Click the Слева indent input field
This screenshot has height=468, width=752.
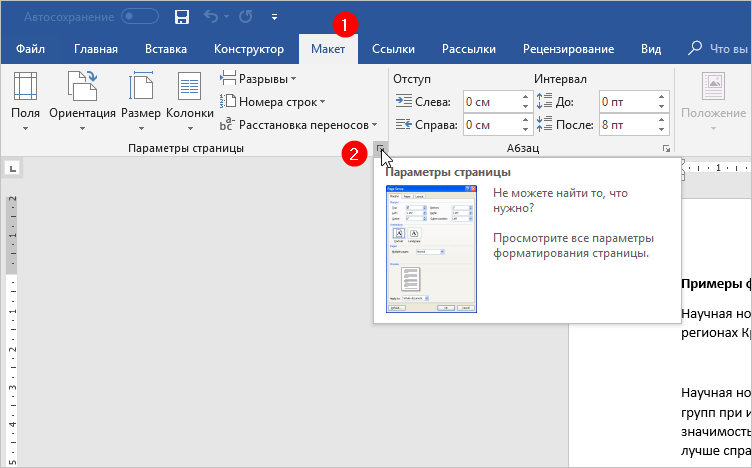pyautogui.click(x=490, y=101)
